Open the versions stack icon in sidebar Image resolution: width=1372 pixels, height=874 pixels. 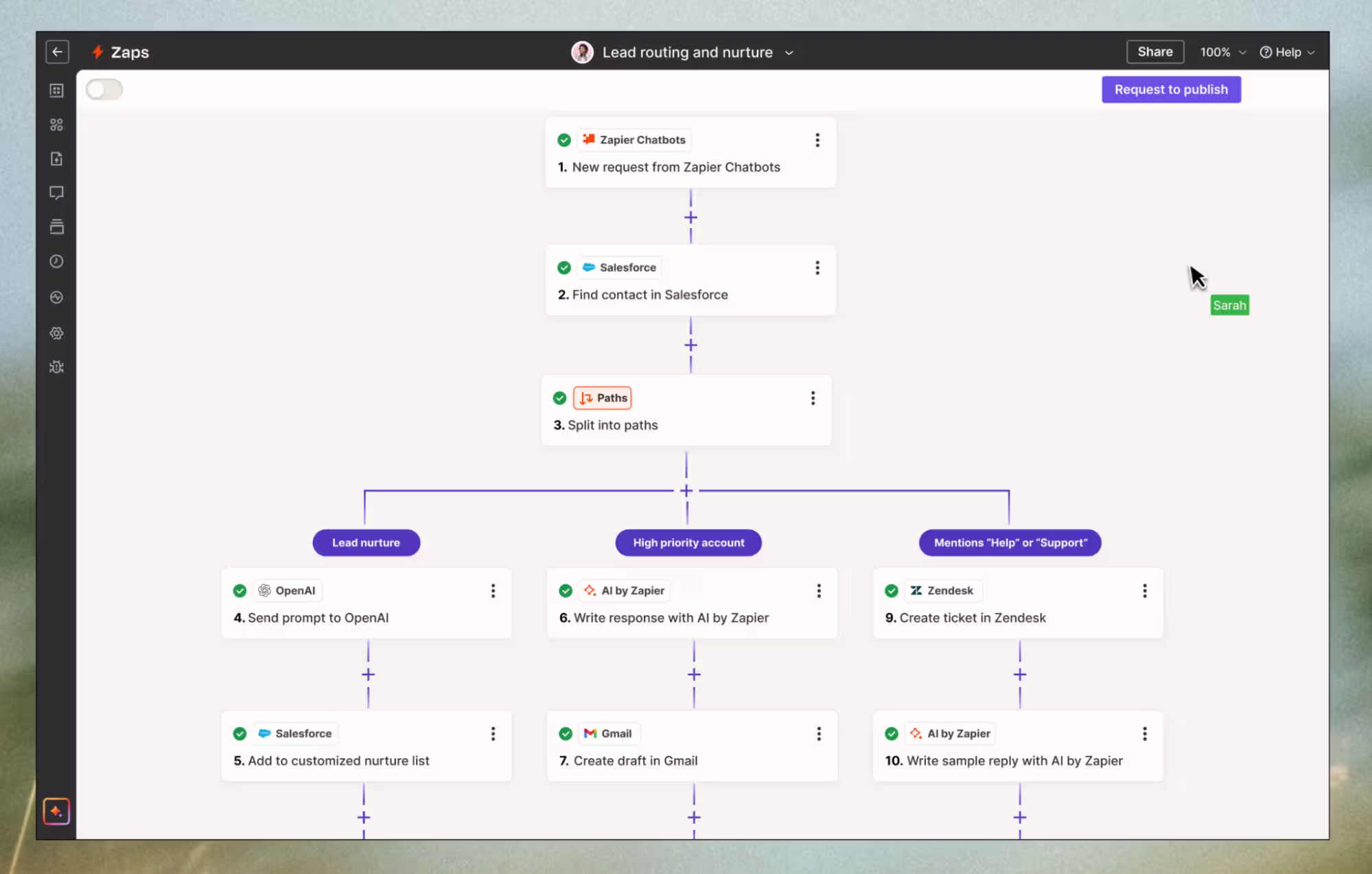[57, 227]
